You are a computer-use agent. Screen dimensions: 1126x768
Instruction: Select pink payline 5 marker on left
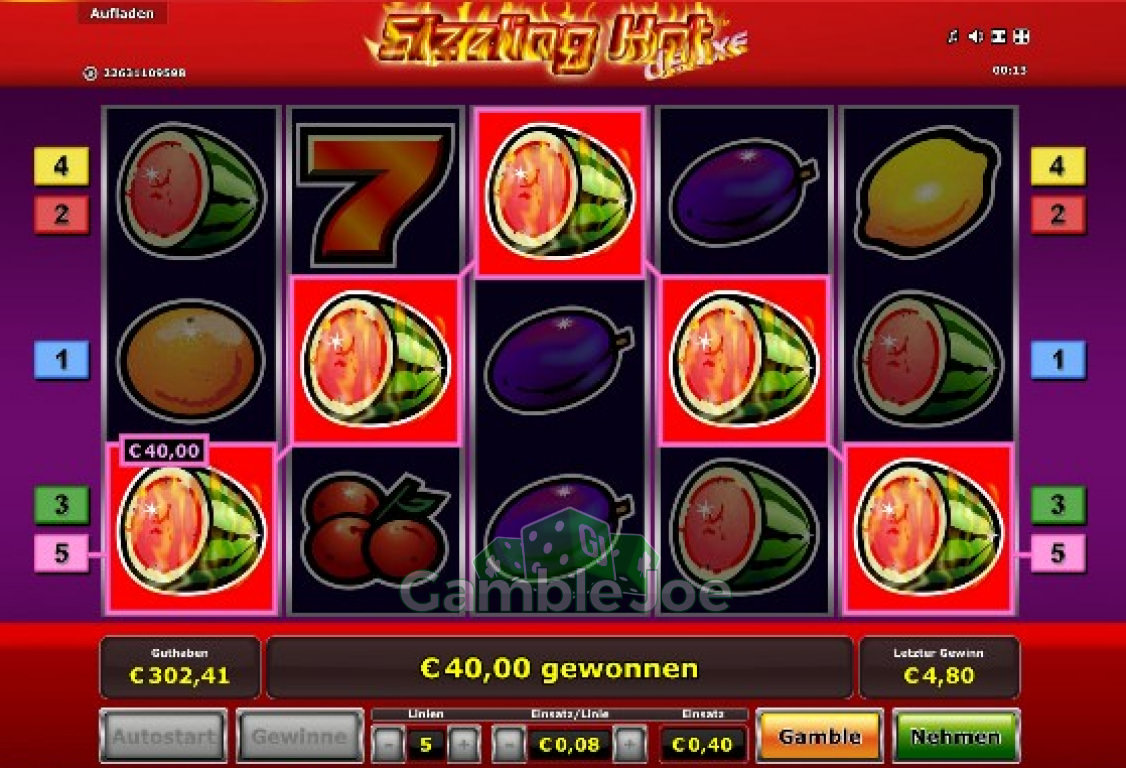pos(62,553)
